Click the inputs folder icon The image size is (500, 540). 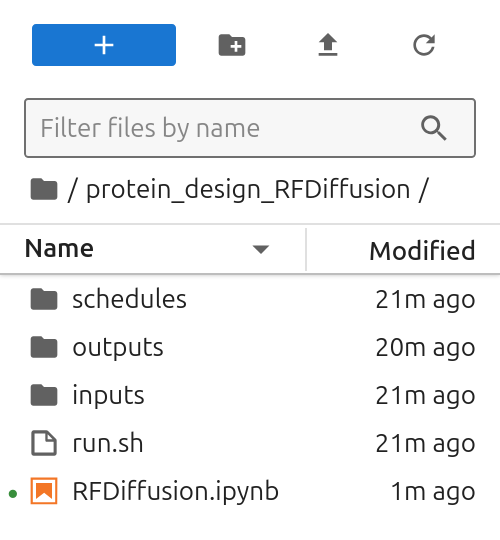[x=44, y=395]
